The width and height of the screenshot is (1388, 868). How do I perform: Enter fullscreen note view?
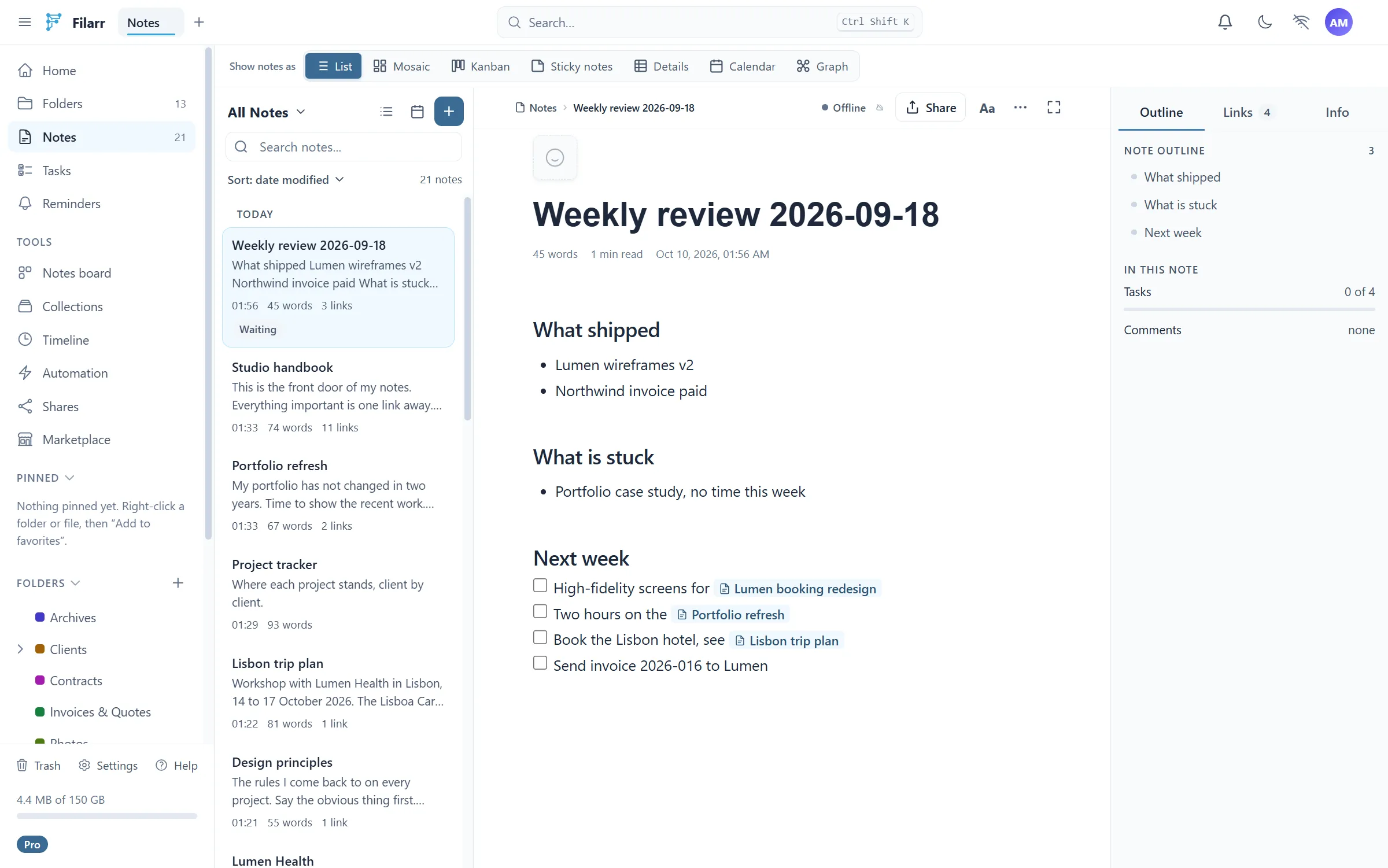1054,108
